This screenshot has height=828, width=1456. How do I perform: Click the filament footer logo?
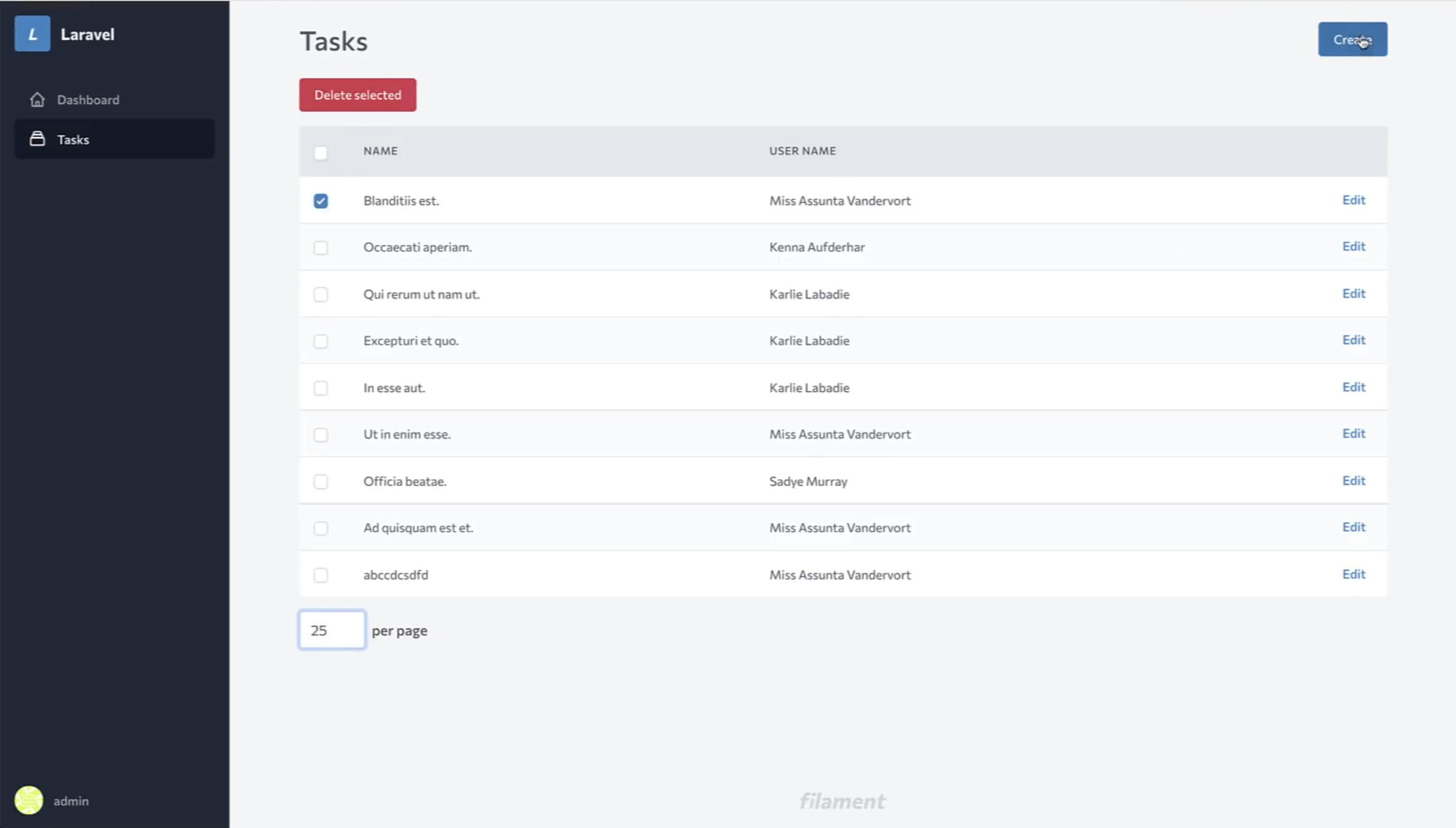[842, 801]
